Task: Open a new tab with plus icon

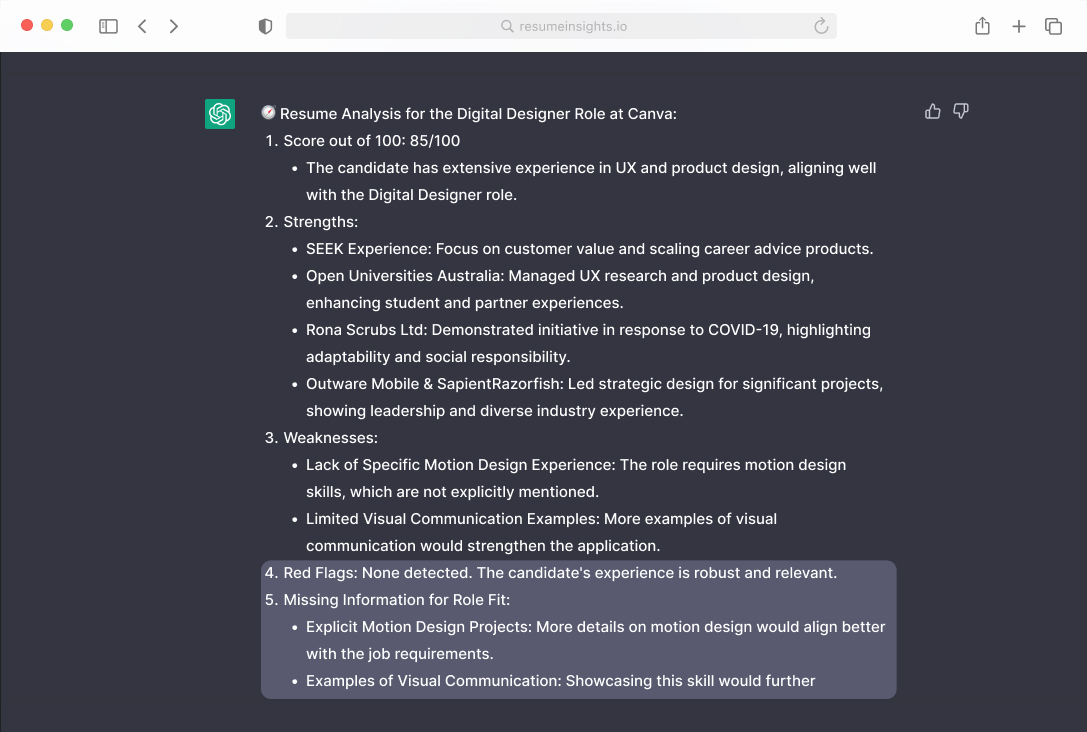Action: pyautogui.click(x=1018, y=27)
